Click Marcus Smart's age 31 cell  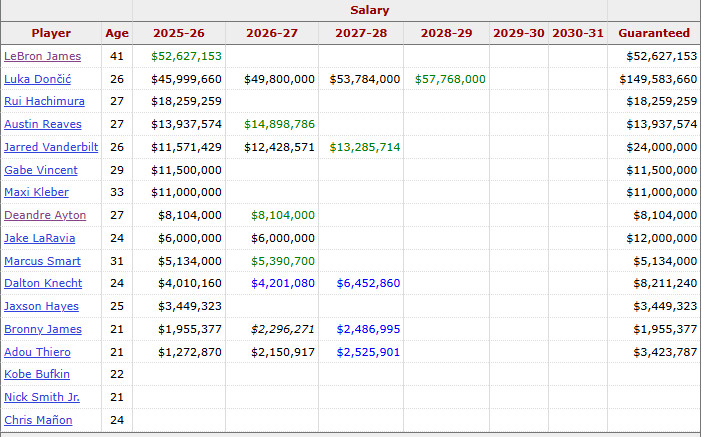coord(117,261)
